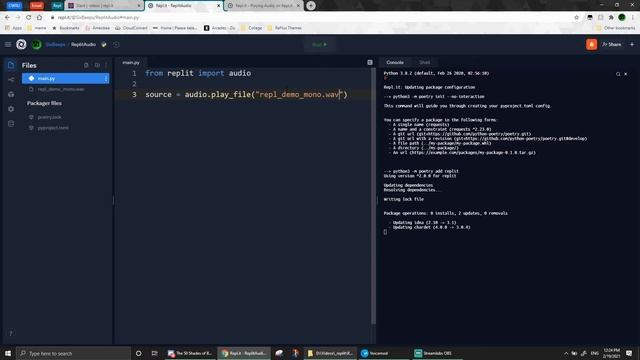
Task: Show hidden system tray icons
Action: (x=566, y=353)
